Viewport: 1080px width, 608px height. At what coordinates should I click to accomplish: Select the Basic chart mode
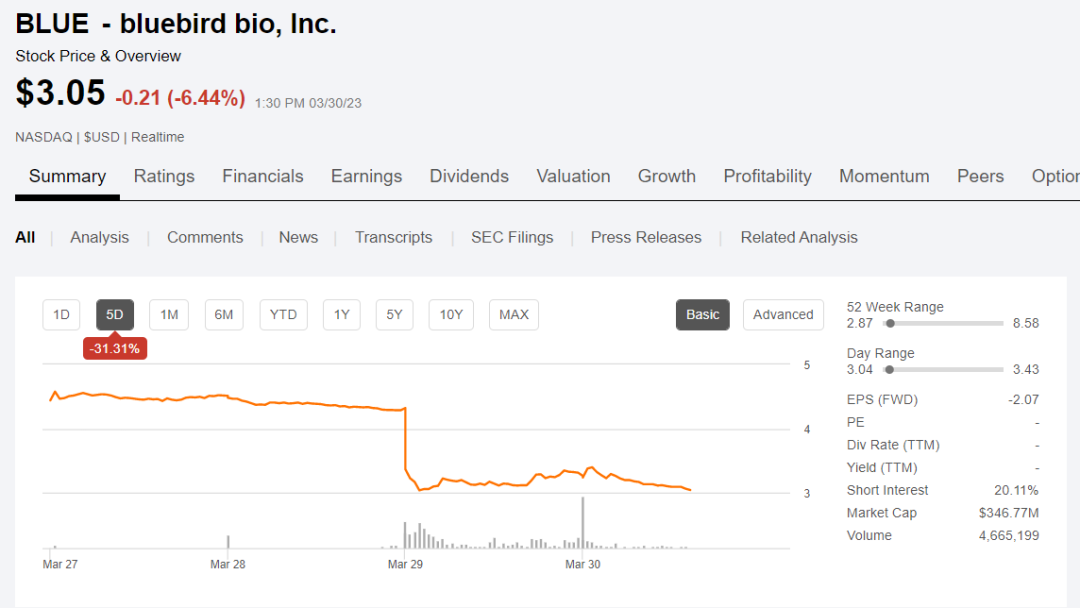click(x=702, y=315)
